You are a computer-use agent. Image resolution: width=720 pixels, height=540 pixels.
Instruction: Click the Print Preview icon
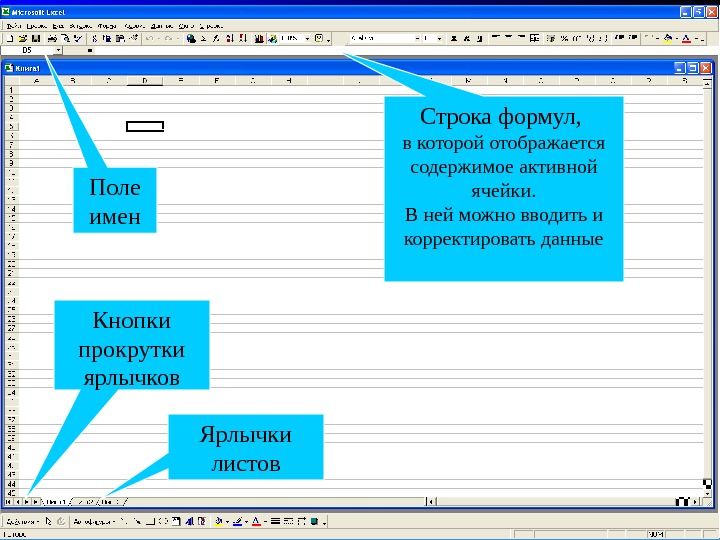[65, 39]
